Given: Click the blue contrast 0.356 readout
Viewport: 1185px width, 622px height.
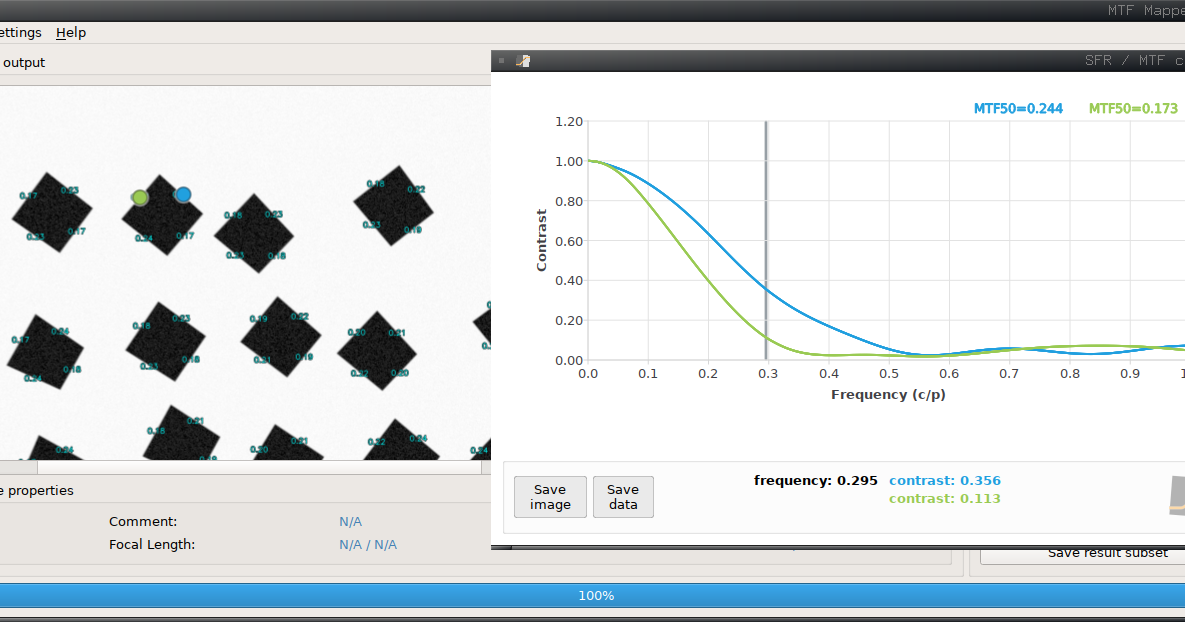Looking at the screenshot, I should click(944, 480).
